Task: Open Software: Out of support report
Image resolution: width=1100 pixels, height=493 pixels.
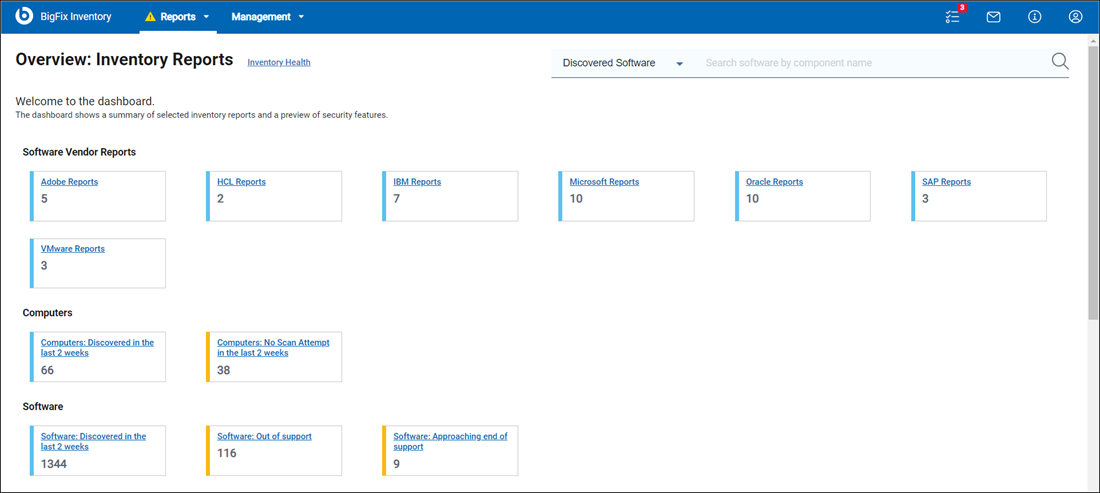Action: pyautogui.click(x=264, y=437)
